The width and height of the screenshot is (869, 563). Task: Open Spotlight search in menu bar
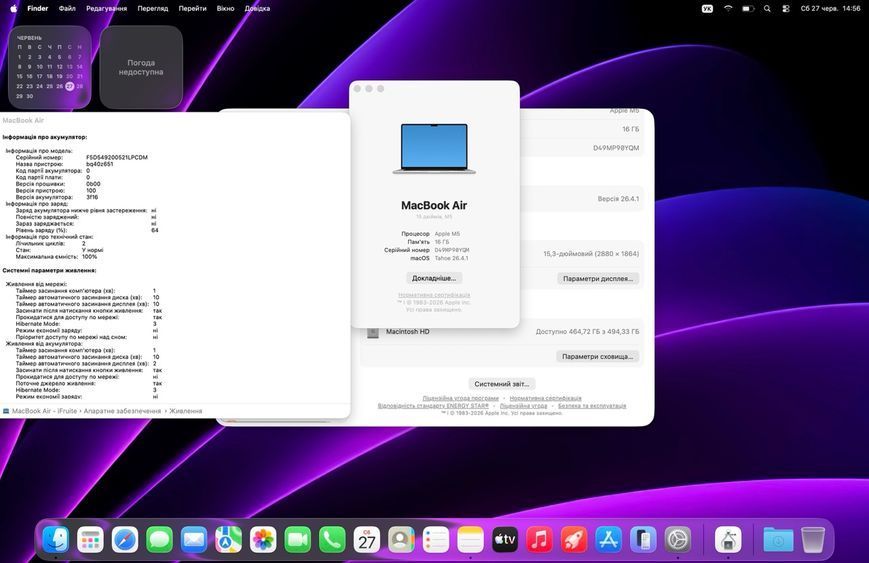pyautogui.click(x=767, y=8)
